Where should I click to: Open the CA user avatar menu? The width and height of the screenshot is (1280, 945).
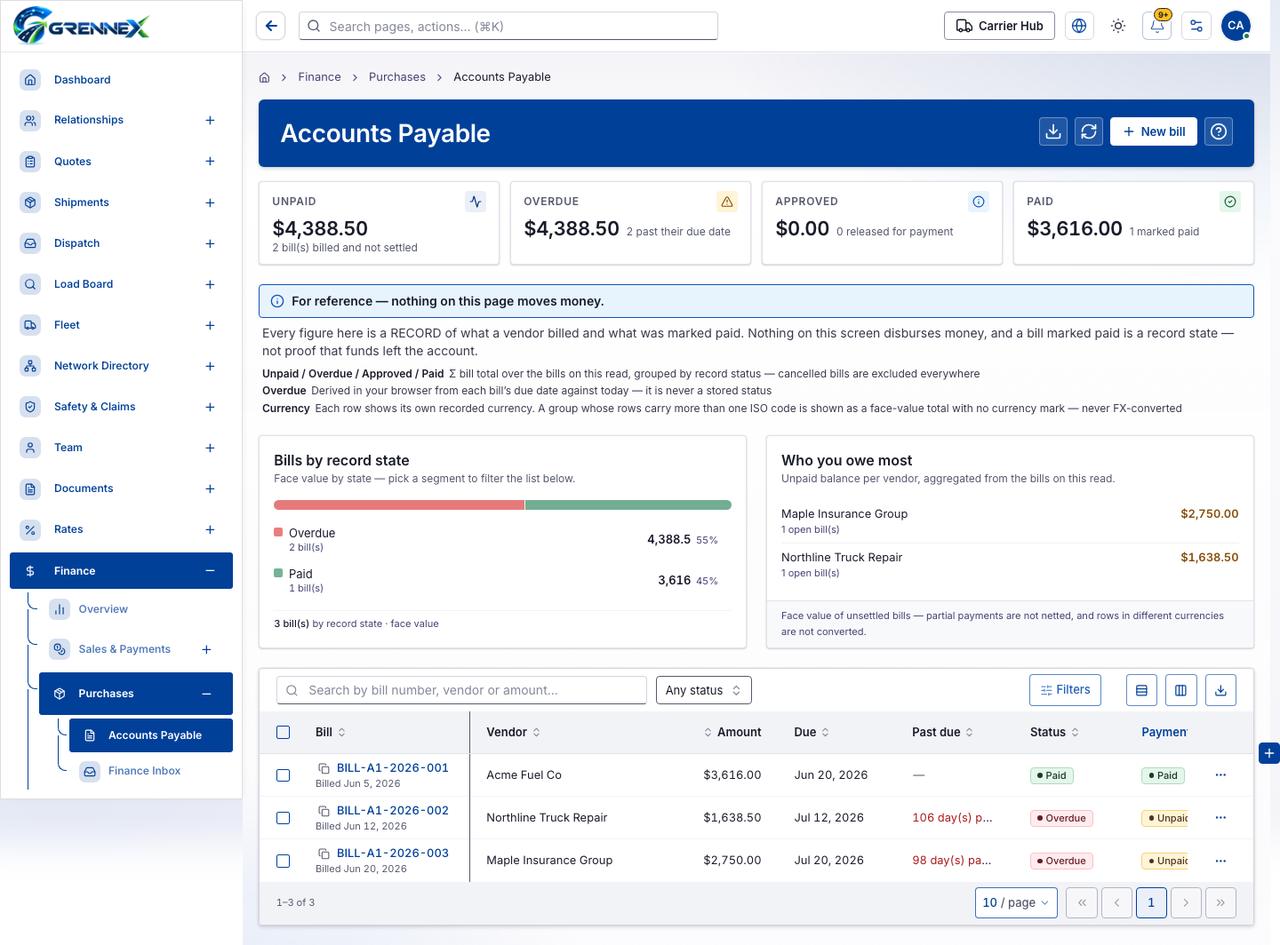point(1236,26)
